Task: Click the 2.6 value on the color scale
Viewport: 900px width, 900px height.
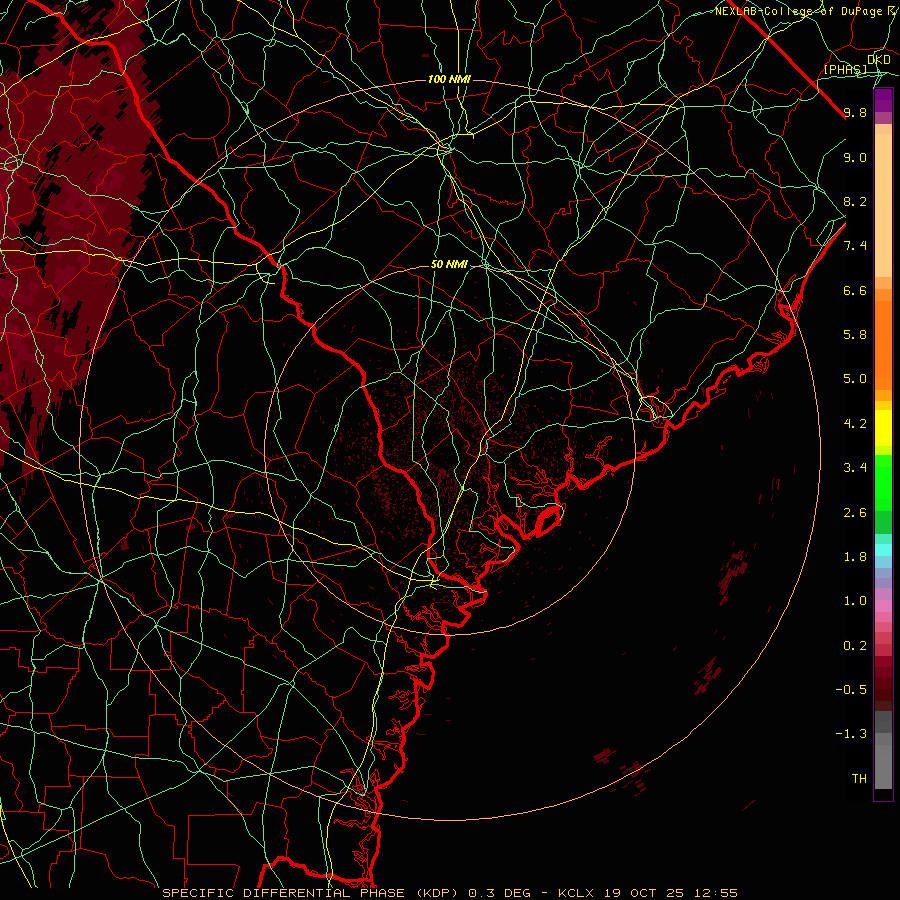Action: (855, 513)
